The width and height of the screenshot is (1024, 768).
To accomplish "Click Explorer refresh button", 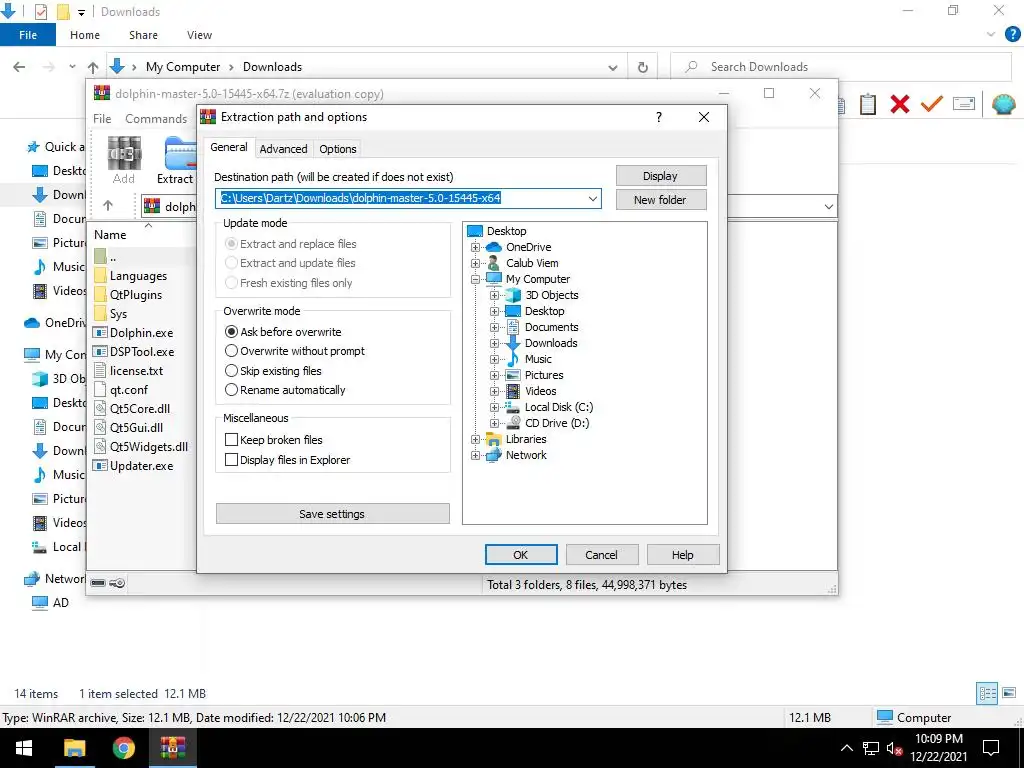I will 643,67.
